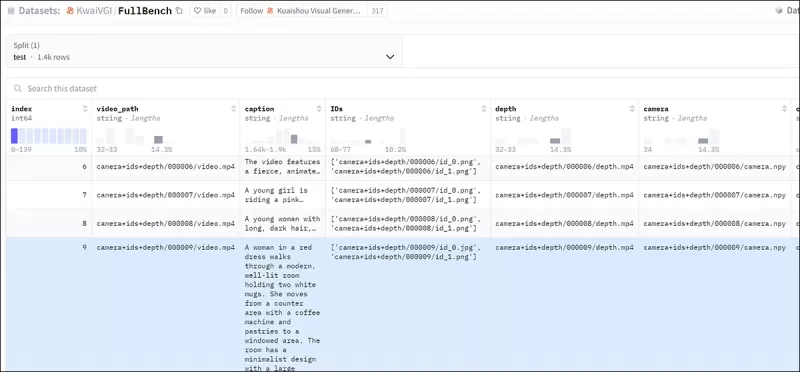Select the caption 1.64k-1.9k histogram bar

click(294, 139)
